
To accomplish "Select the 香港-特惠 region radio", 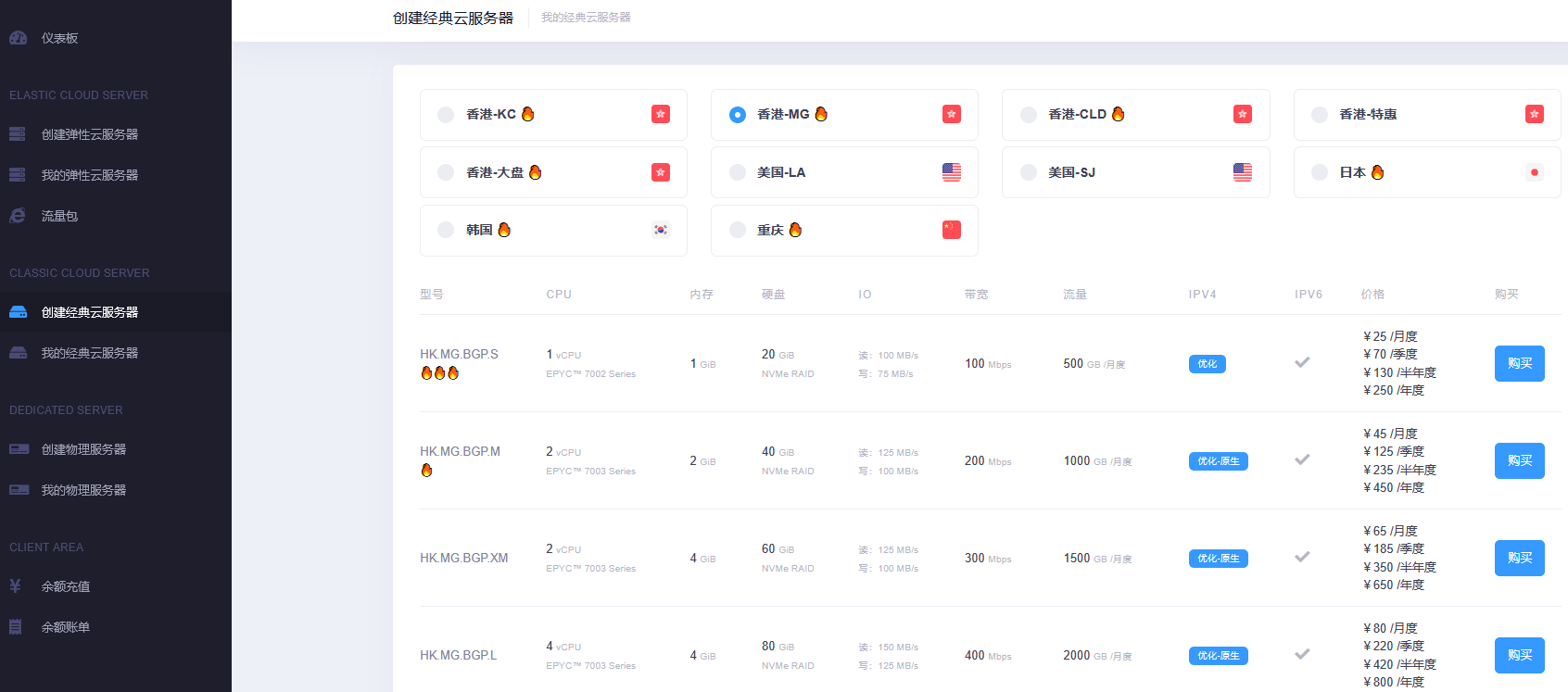I will click(x=1320, y=115).
